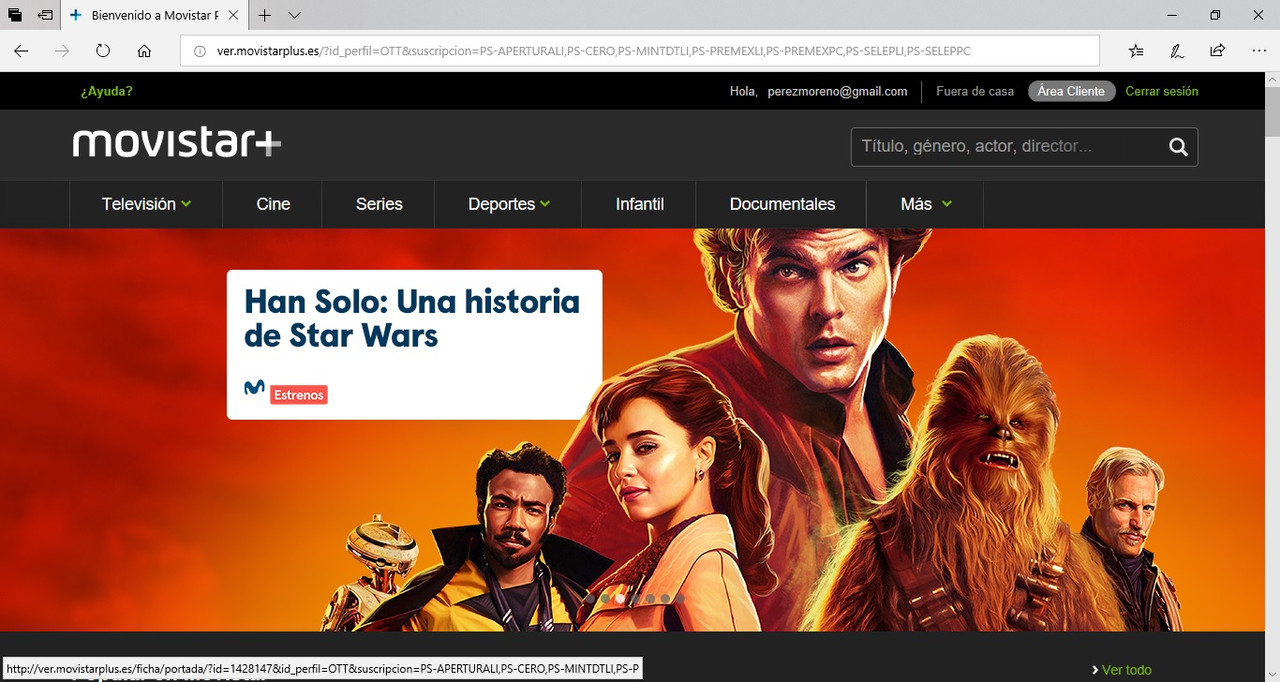Select seventh carousel slide dot
This screenshot has width=1280, height=682.
tap(680, 599)
